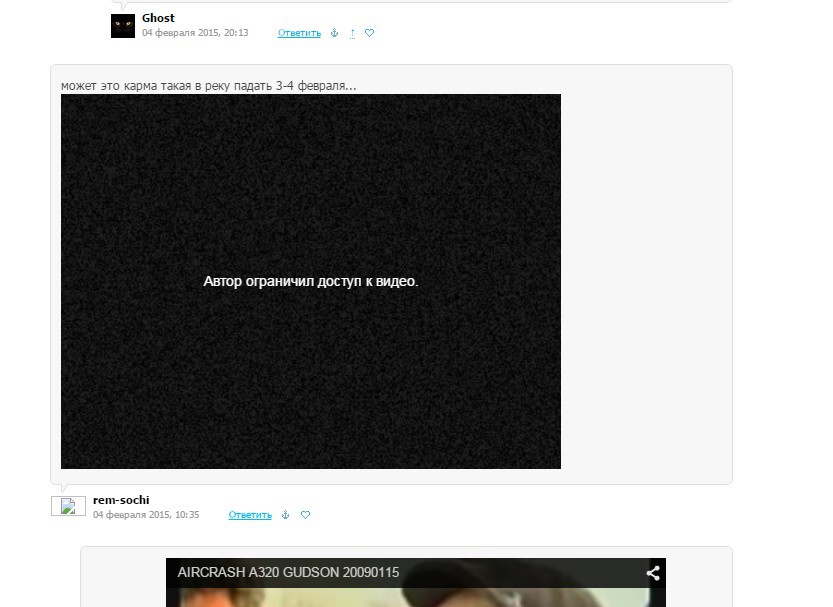Click "Ответить" under Ghost's comment
Image resolution: width=833 pixels, height=607 pixels.
pyautogui.click(x=299, y=33)
